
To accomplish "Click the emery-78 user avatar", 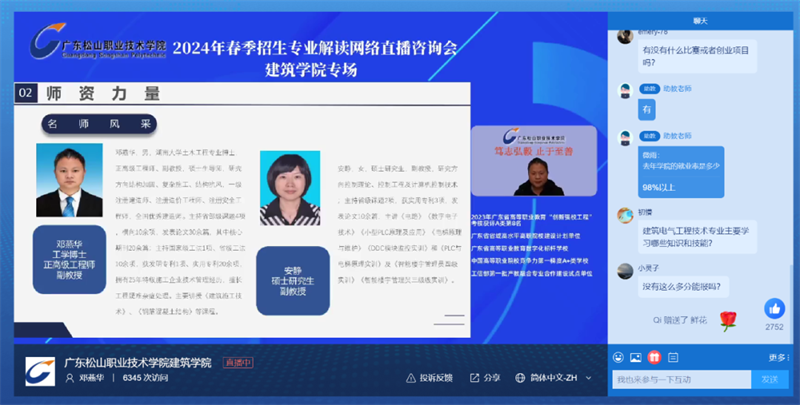I will [625, 37].
